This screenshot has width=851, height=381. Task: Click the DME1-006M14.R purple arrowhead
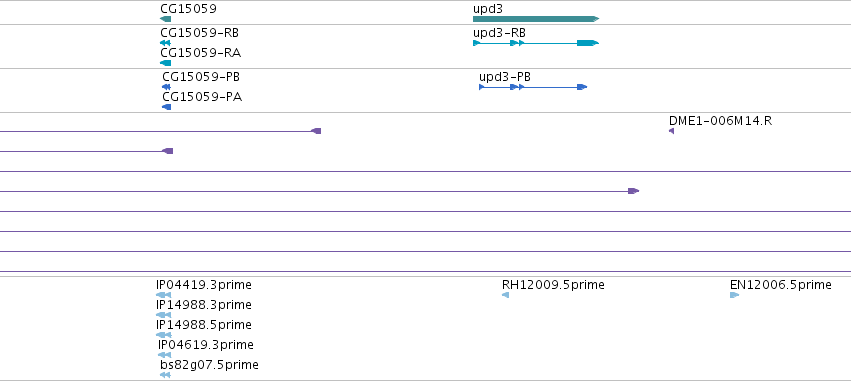(x=671, y=131)
